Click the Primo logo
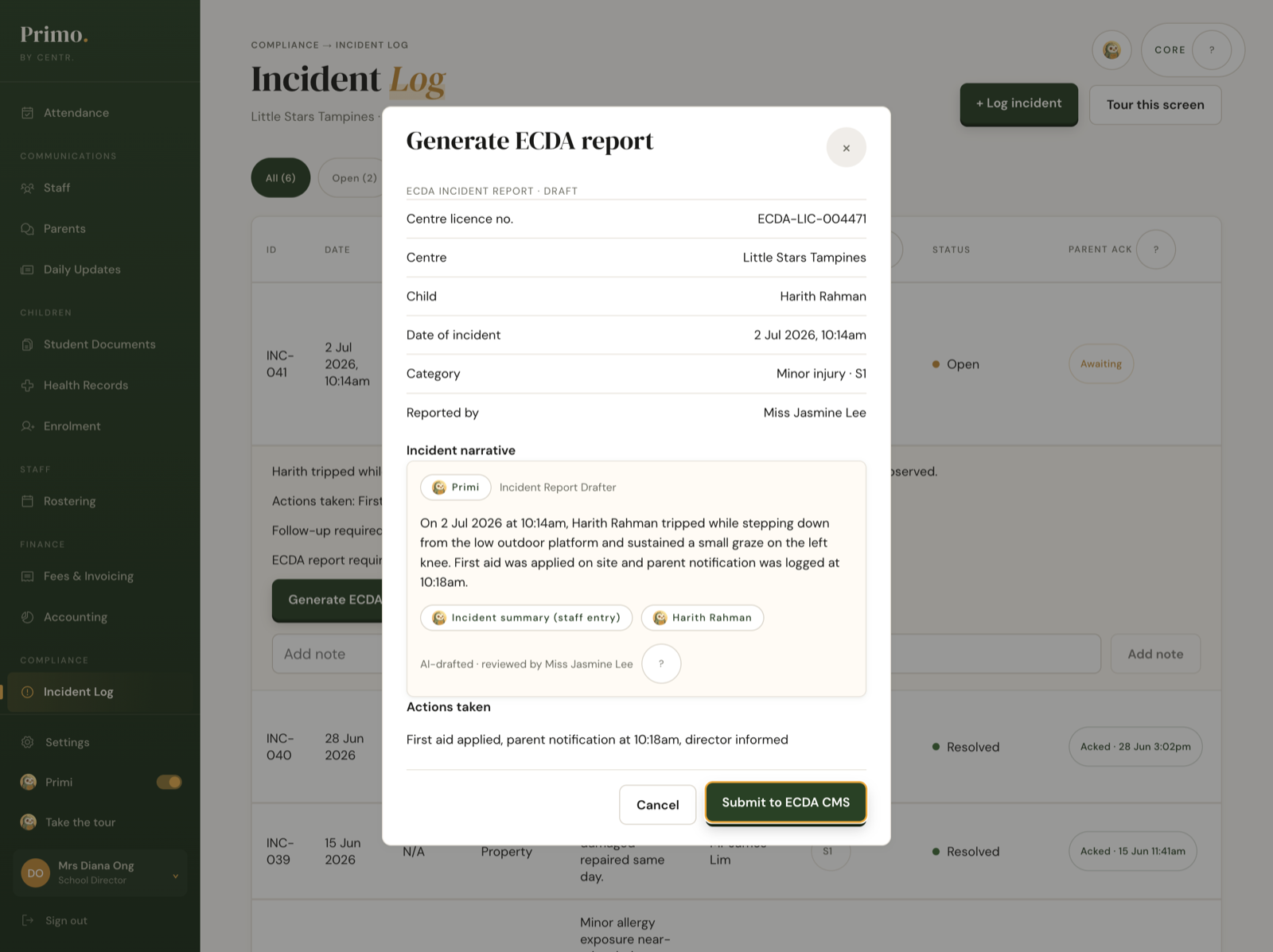 54,35
